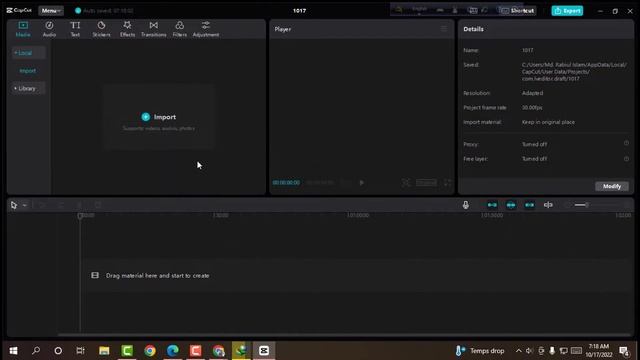Open the Stickers tab
Screen dimensions: 640x360
pyautogui.click(x=101, y=29)
